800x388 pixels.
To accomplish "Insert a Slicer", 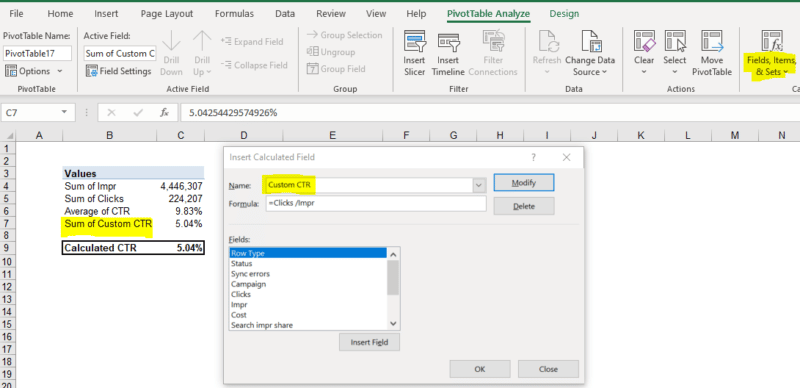I will point(414,53).
